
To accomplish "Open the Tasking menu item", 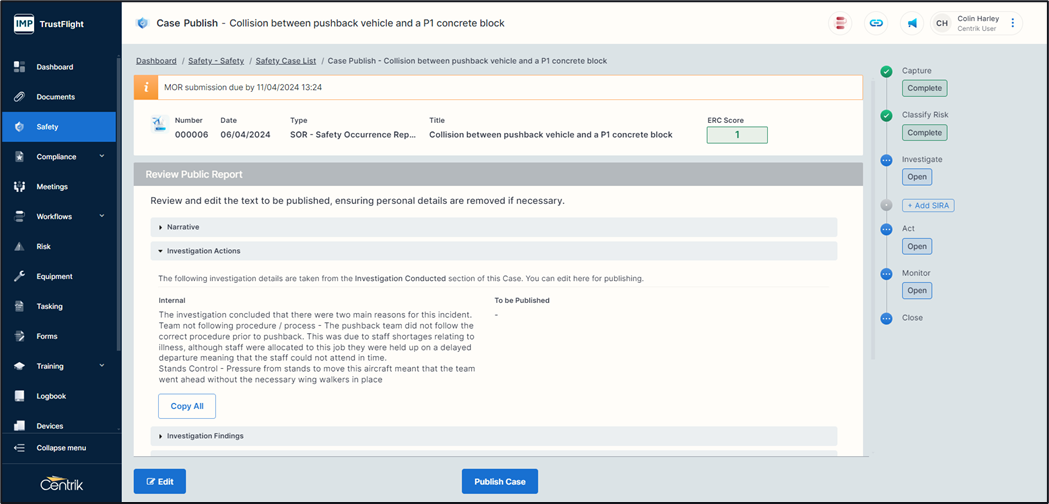I will 49,306.
